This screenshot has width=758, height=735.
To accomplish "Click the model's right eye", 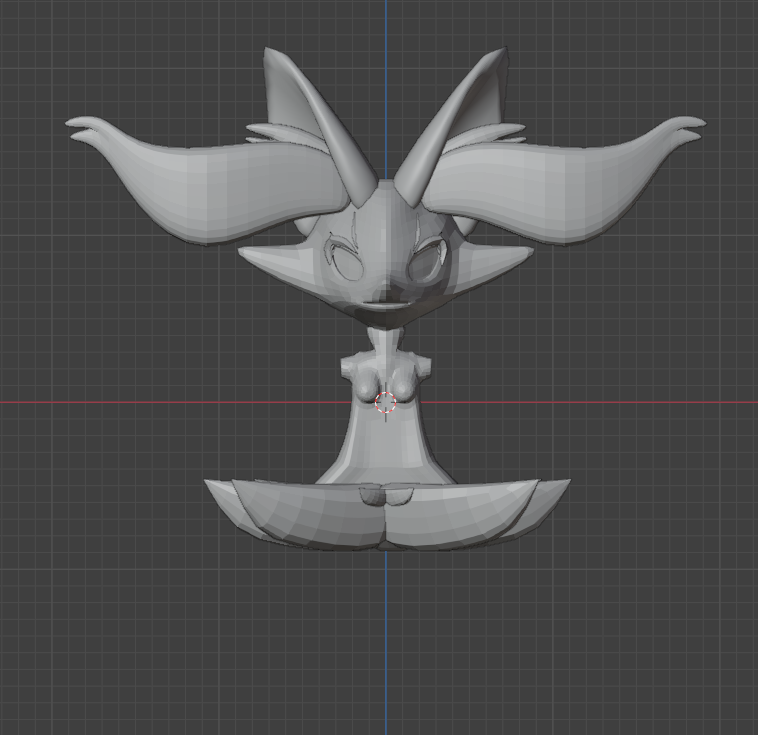I will pyautogui.click(x=424, y=264).
